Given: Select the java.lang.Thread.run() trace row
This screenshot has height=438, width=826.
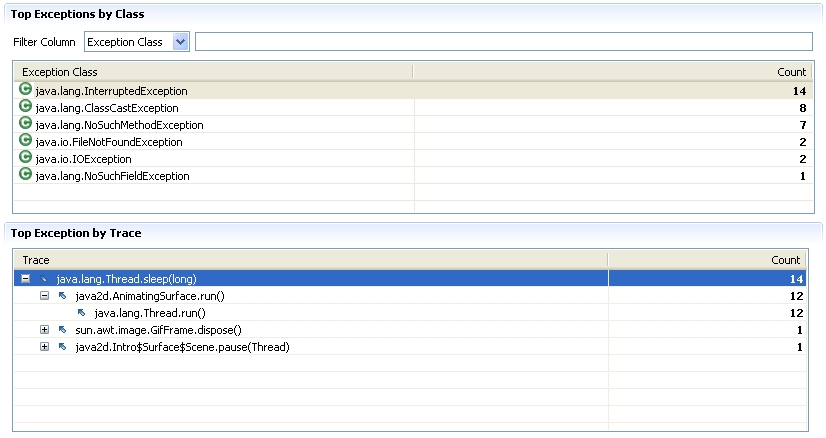Looking at the screenshot, I should tap(149, 313).
